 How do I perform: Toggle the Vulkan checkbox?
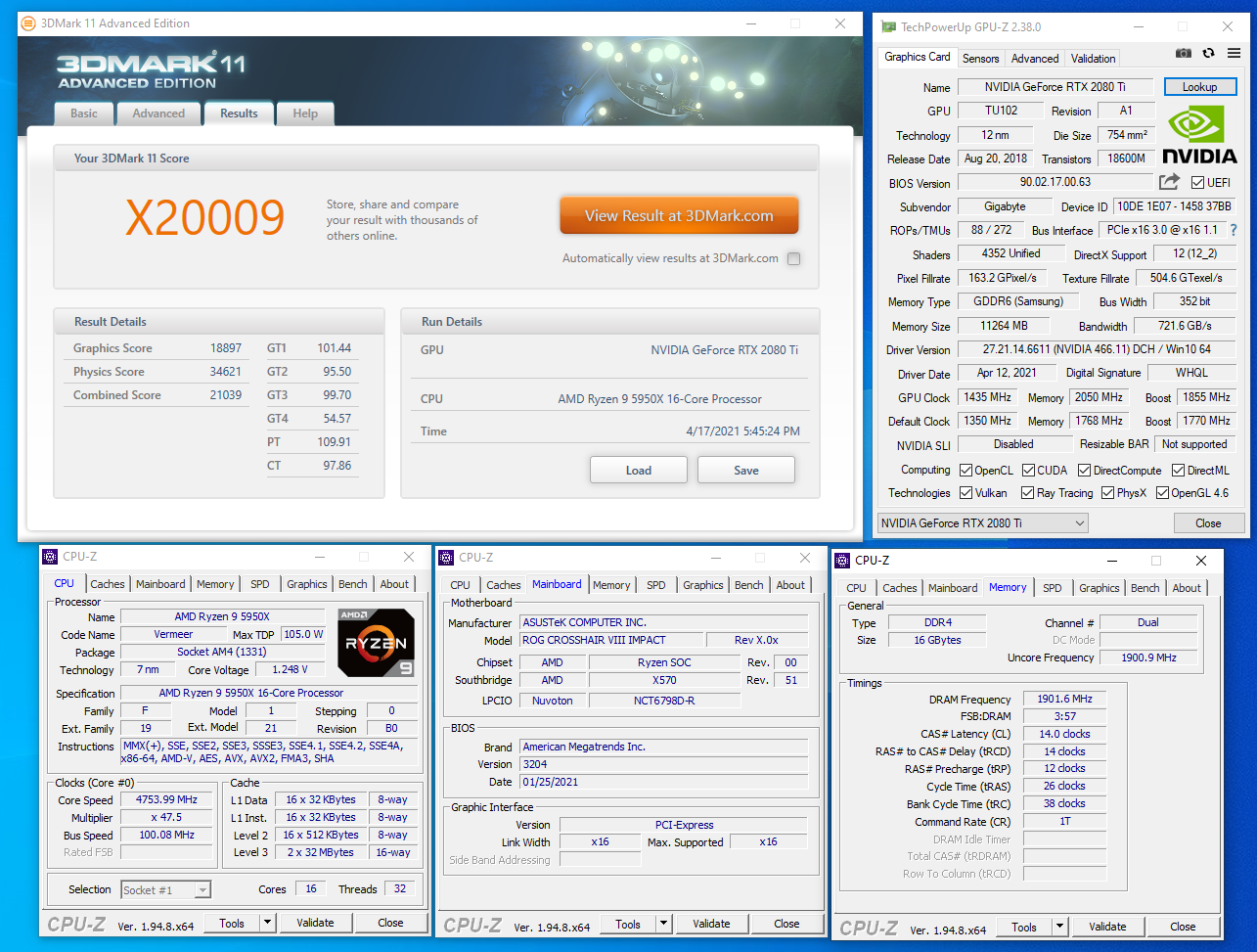click(x=965, y=493)
